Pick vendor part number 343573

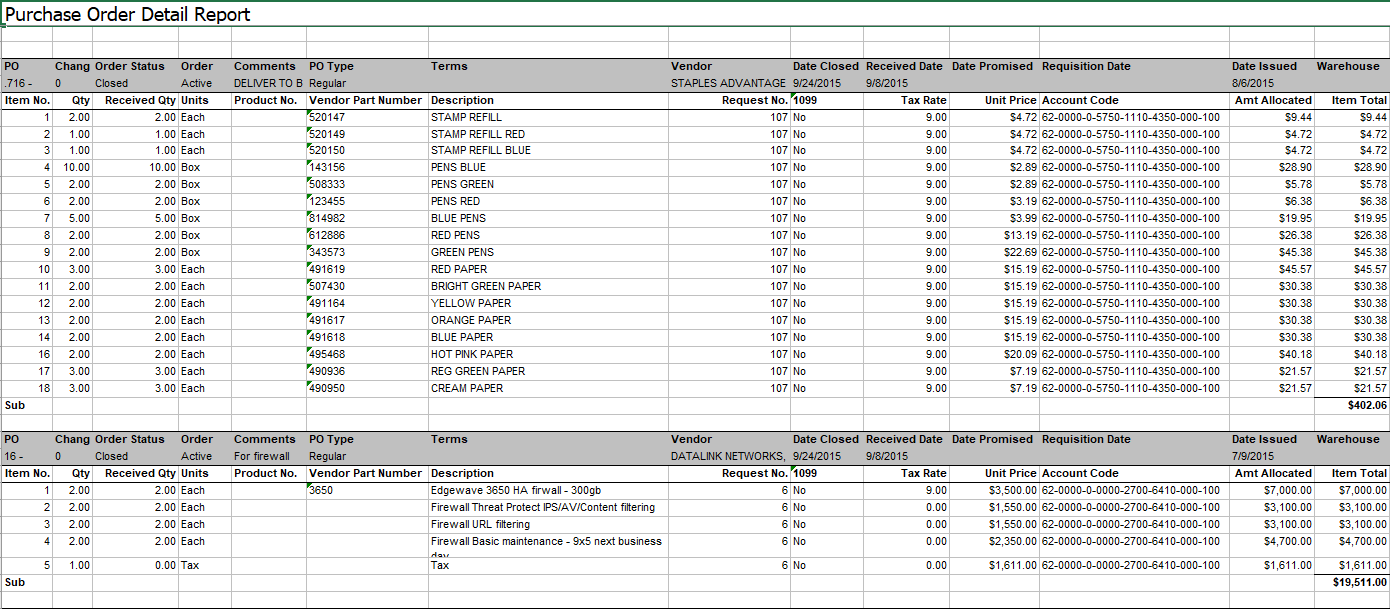[x=367, y=253]
